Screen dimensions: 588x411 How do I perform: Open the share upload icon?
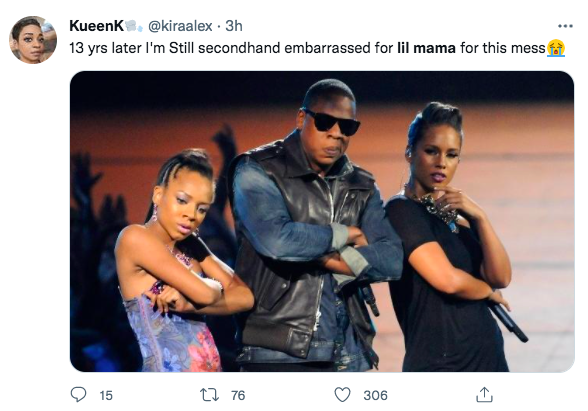pyautogui.click(x=484, y=394)
